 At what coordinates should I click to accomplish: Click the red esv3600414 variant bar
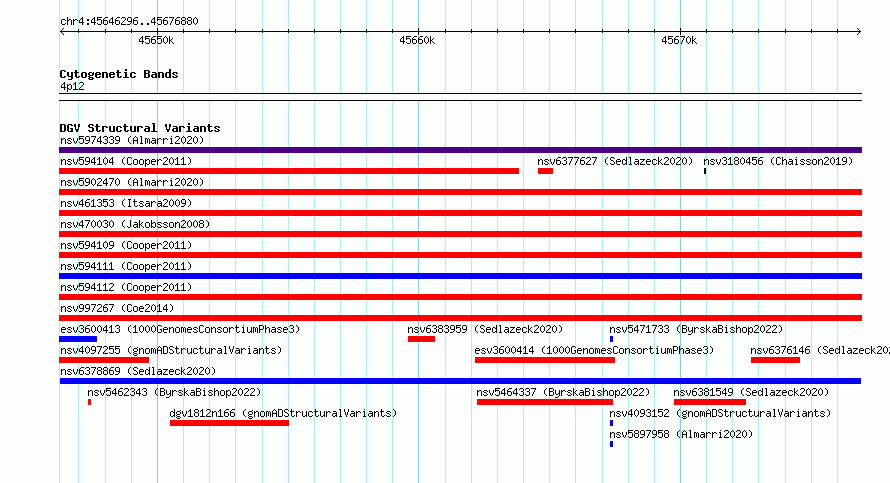point(545,360)
